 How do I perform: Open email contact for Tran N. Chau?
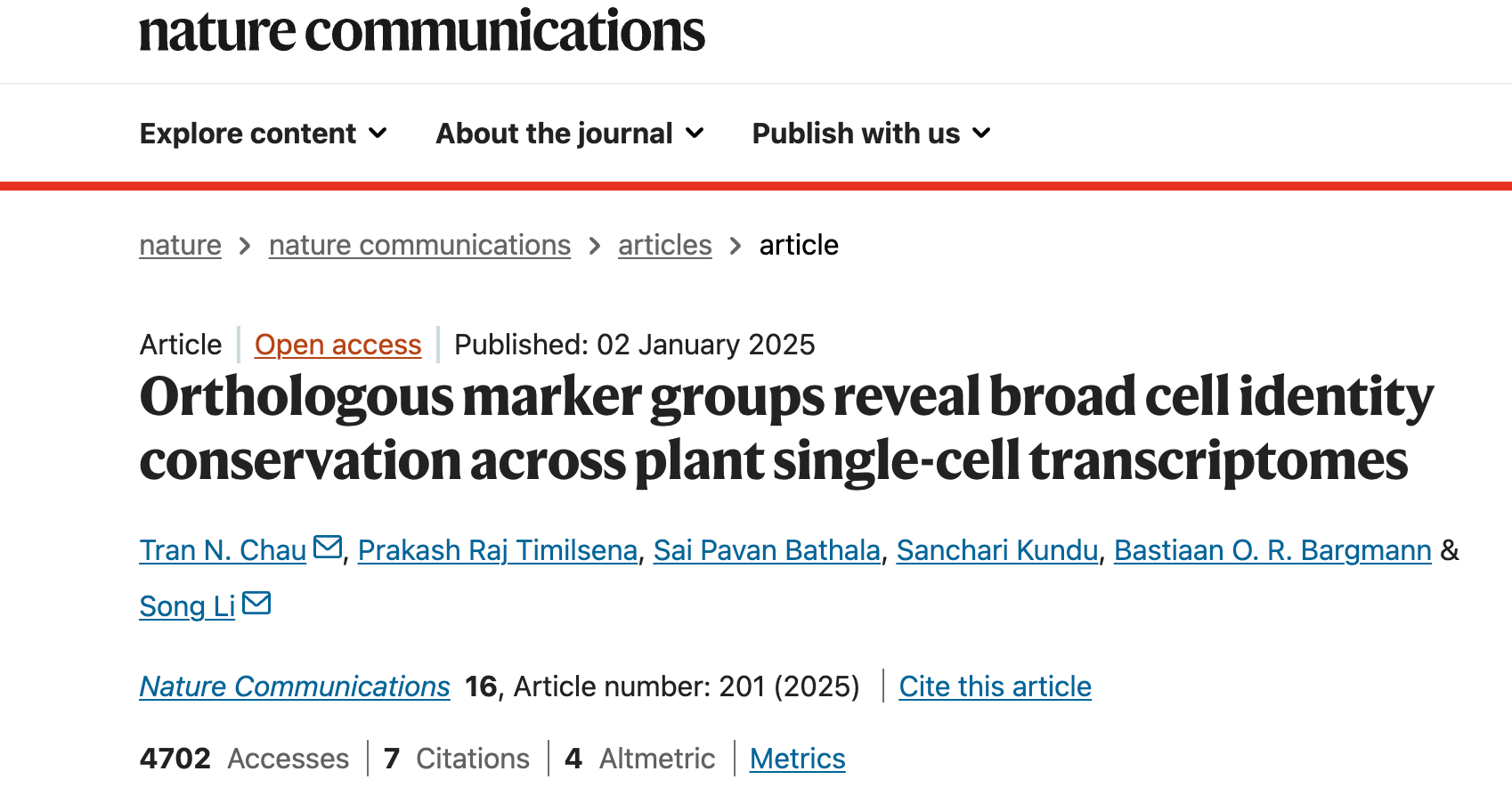326,545
